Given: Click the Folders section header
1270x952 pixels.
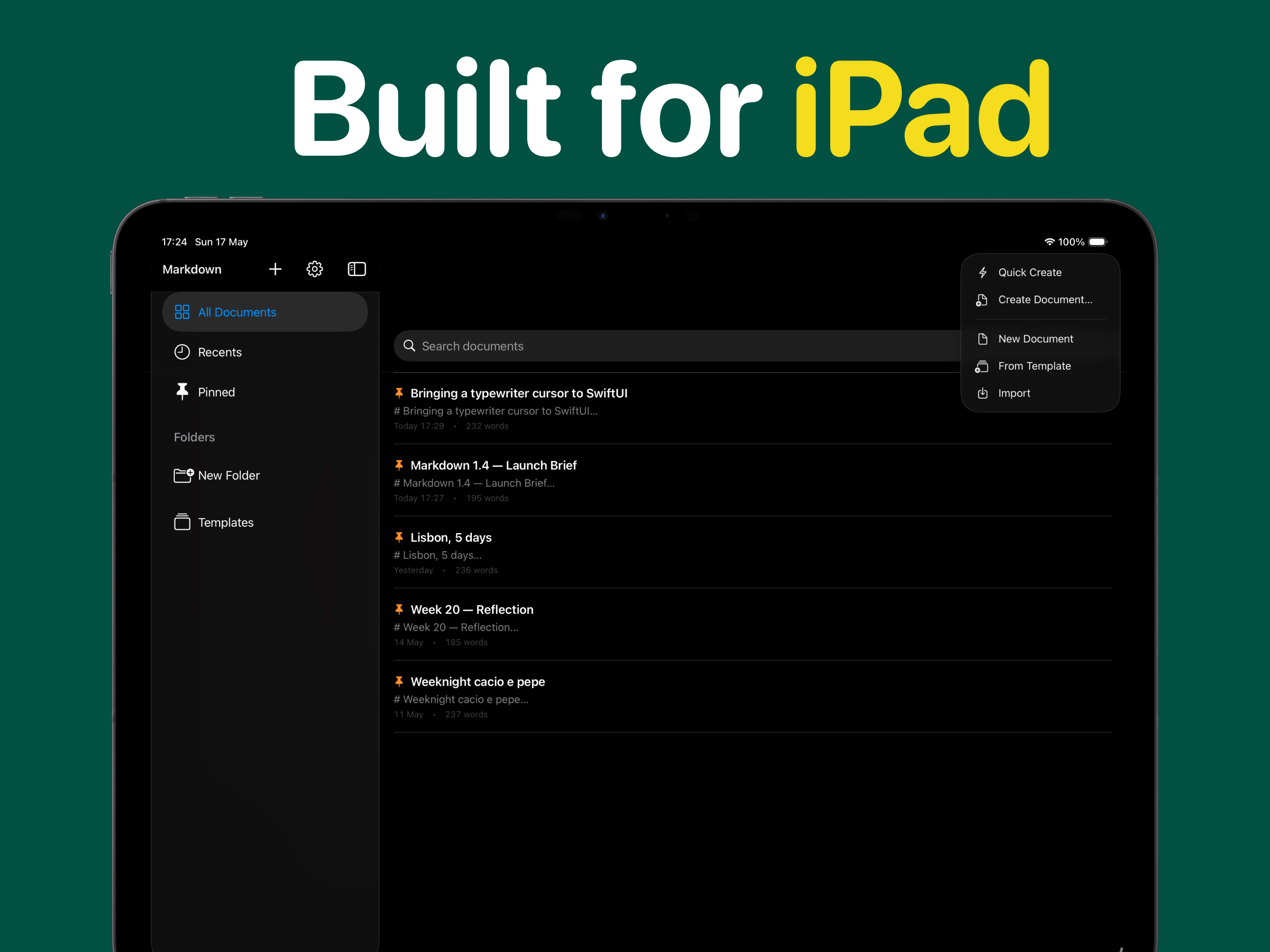Looking at the screenshot, I should click(194, 437).
